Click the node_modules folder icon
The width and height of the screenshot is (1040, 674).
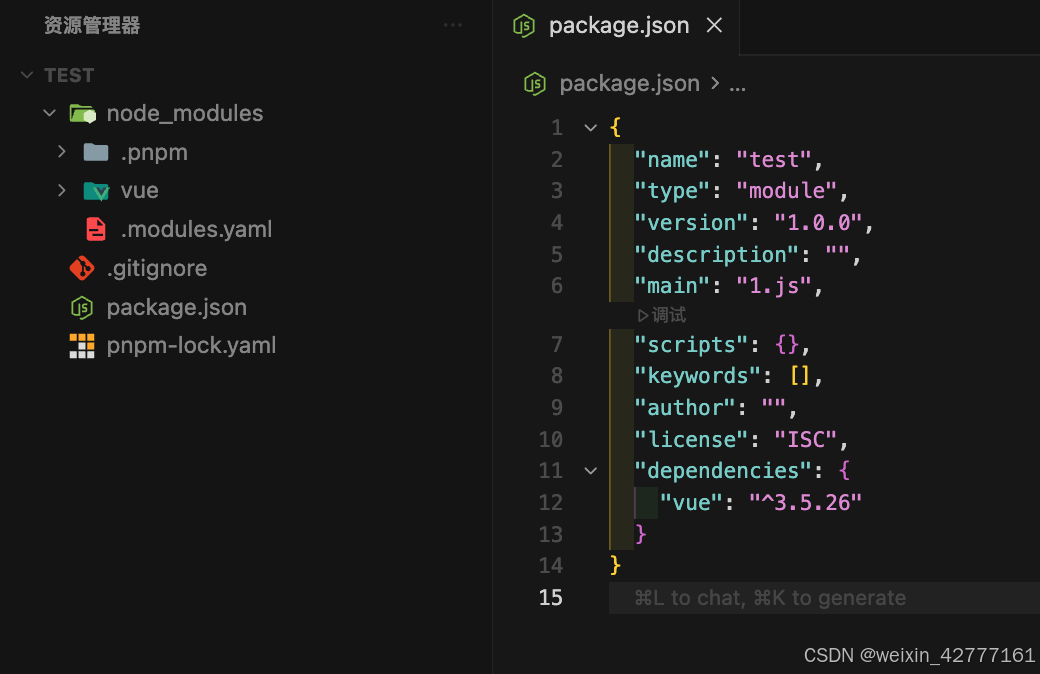point(82,114)
